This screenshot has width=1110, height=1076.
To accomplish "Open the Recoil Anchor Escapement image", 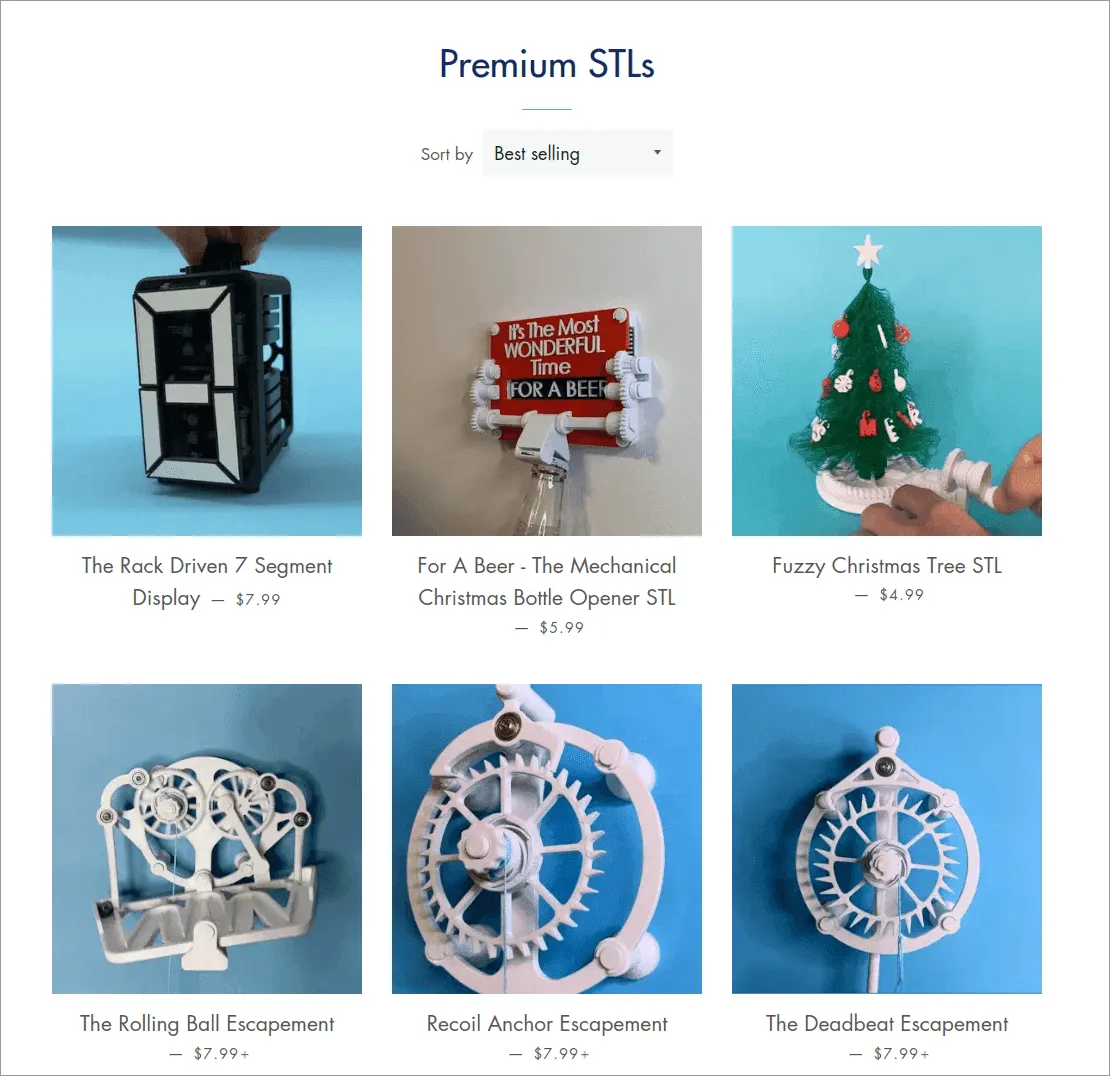I will [547, 839].
